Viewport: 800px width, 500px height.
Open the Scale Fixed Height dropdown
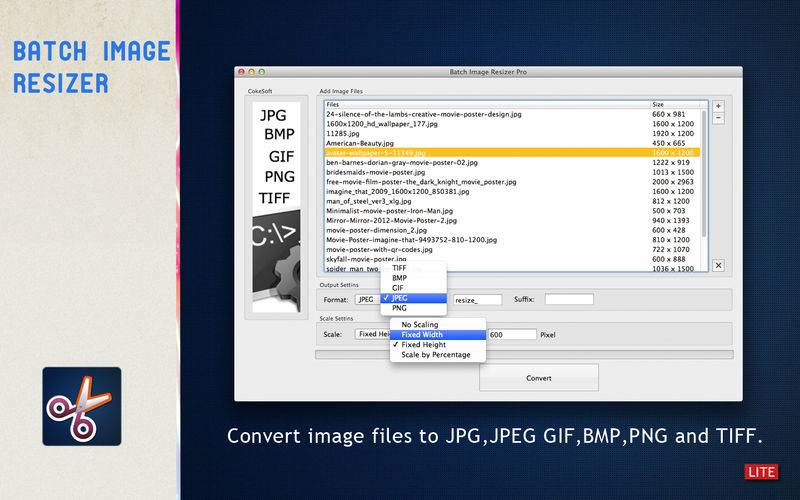point(373,334)
